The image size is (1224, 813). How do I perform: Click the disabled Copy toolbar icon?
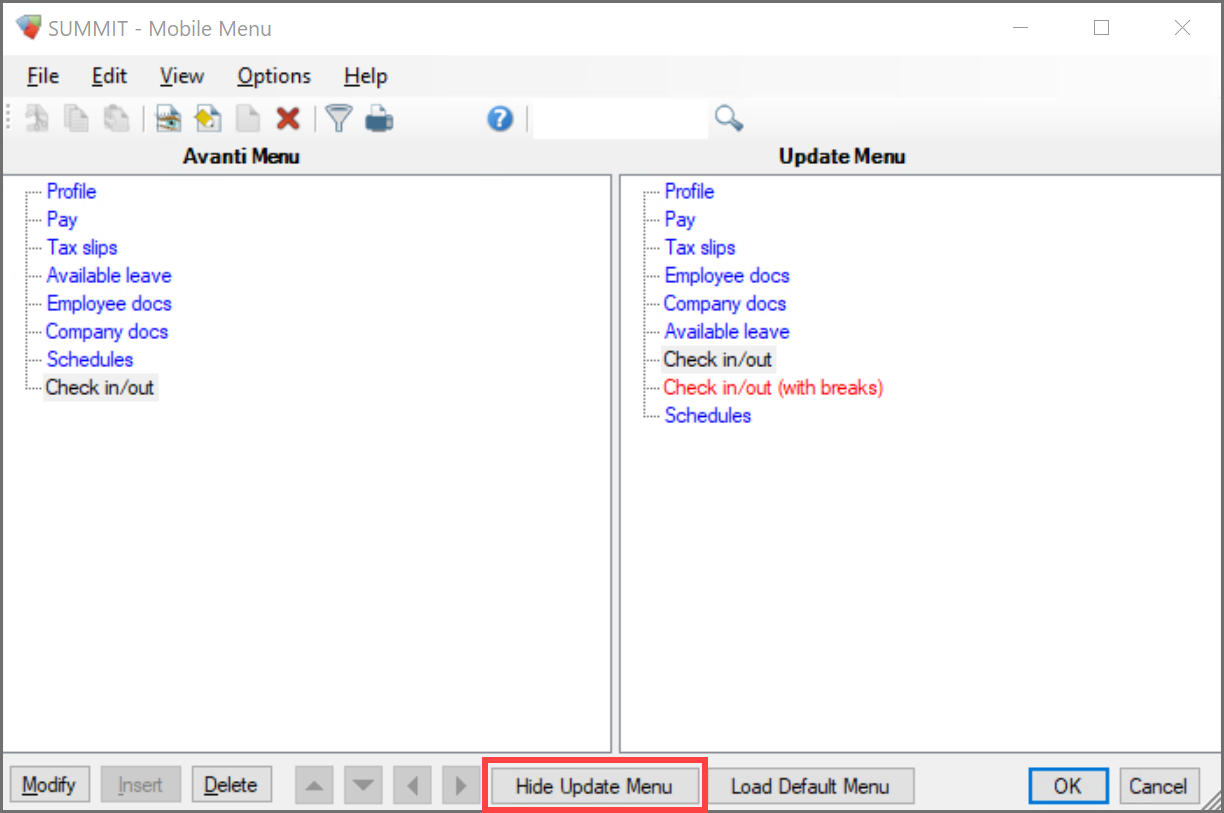[76, 119]
